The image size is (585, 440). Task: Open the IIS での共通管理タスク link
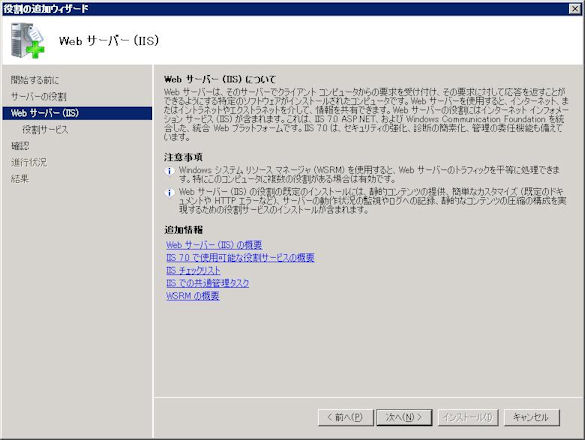pos(207,283)
